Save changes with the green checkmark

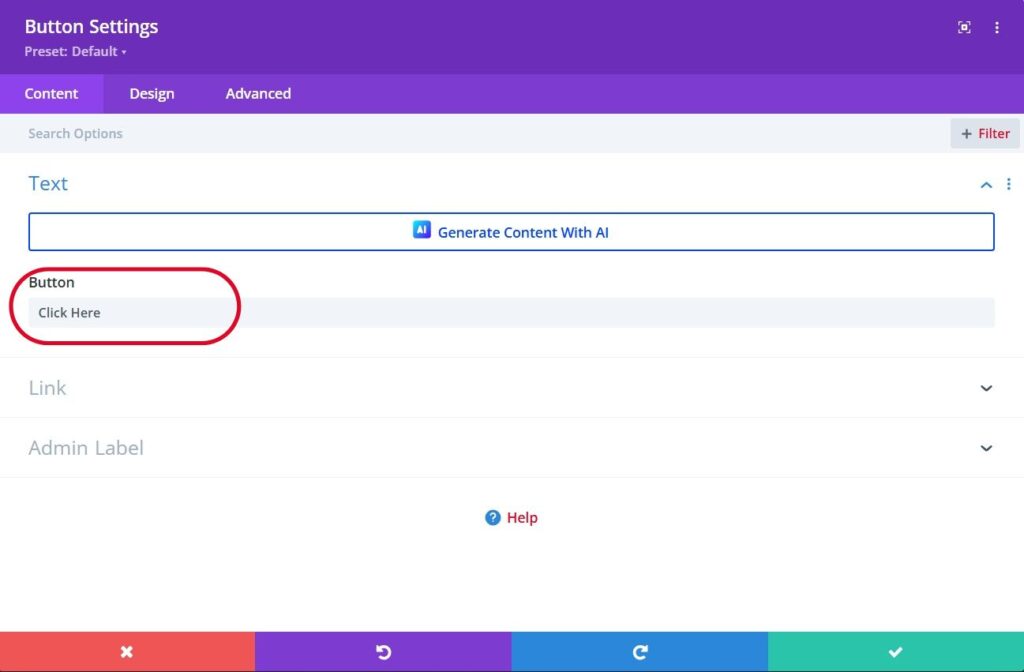896,652
